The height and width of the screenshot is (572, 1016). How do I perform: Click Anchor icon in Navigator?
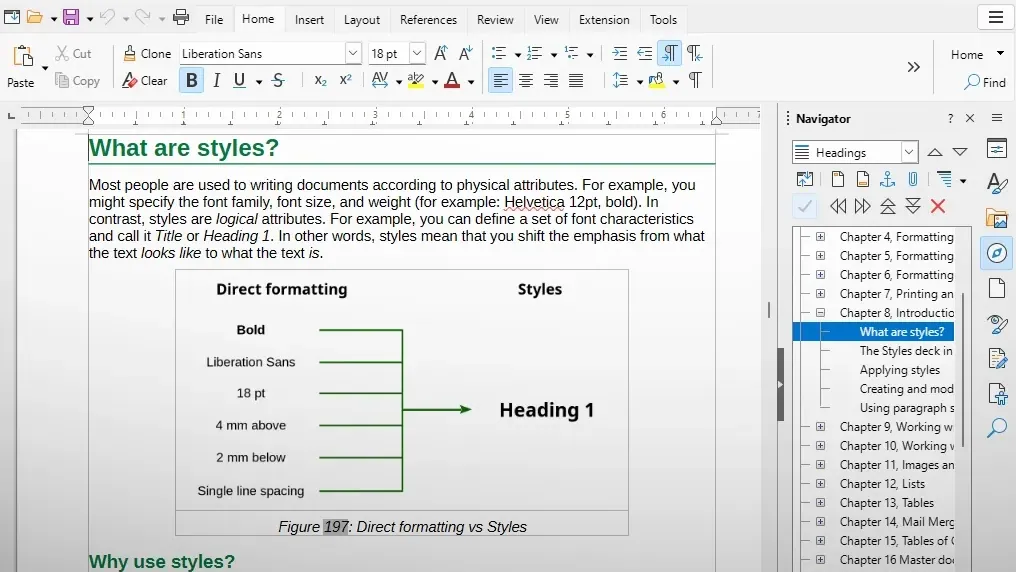[887, 179]
